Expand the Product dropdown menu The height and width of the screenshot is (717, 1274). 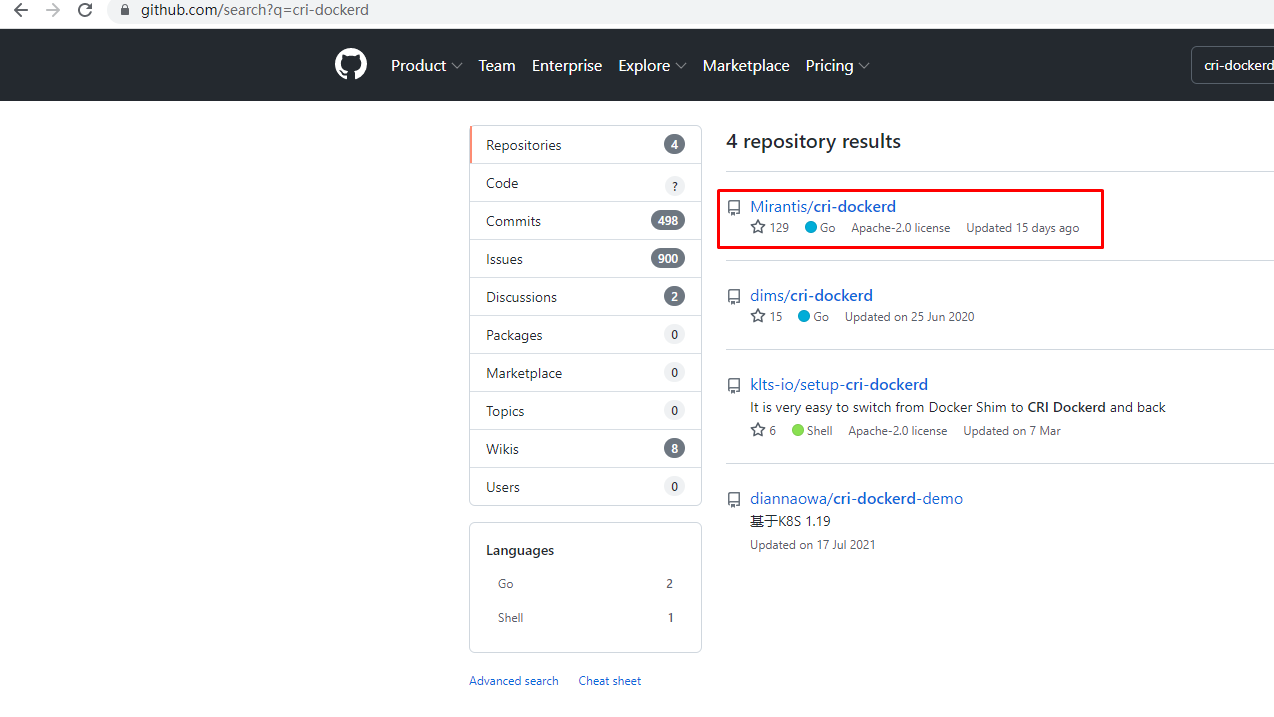click(426, 66)
